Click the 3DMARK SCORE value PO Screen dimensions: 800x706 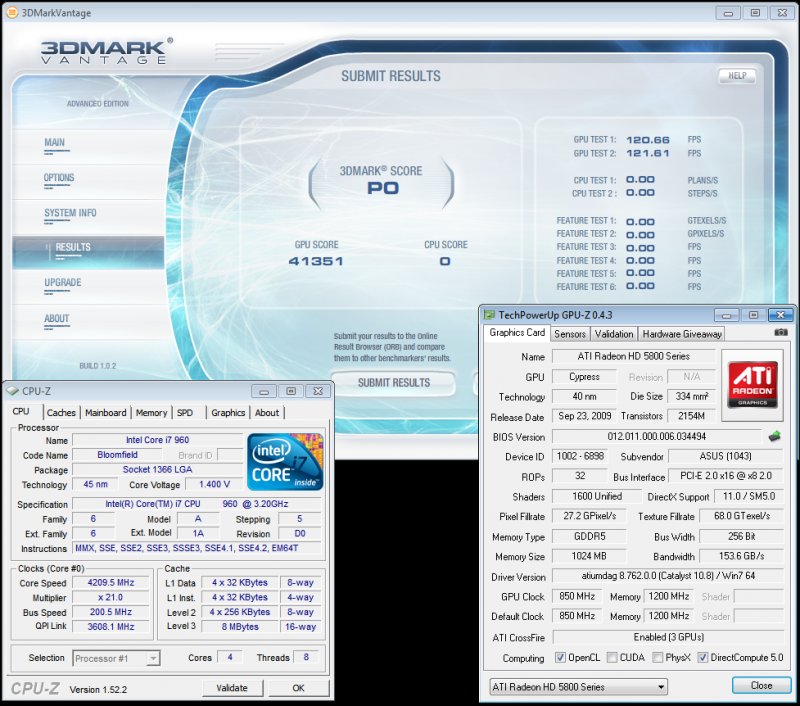pyautogui.click(x=383, y=188)
